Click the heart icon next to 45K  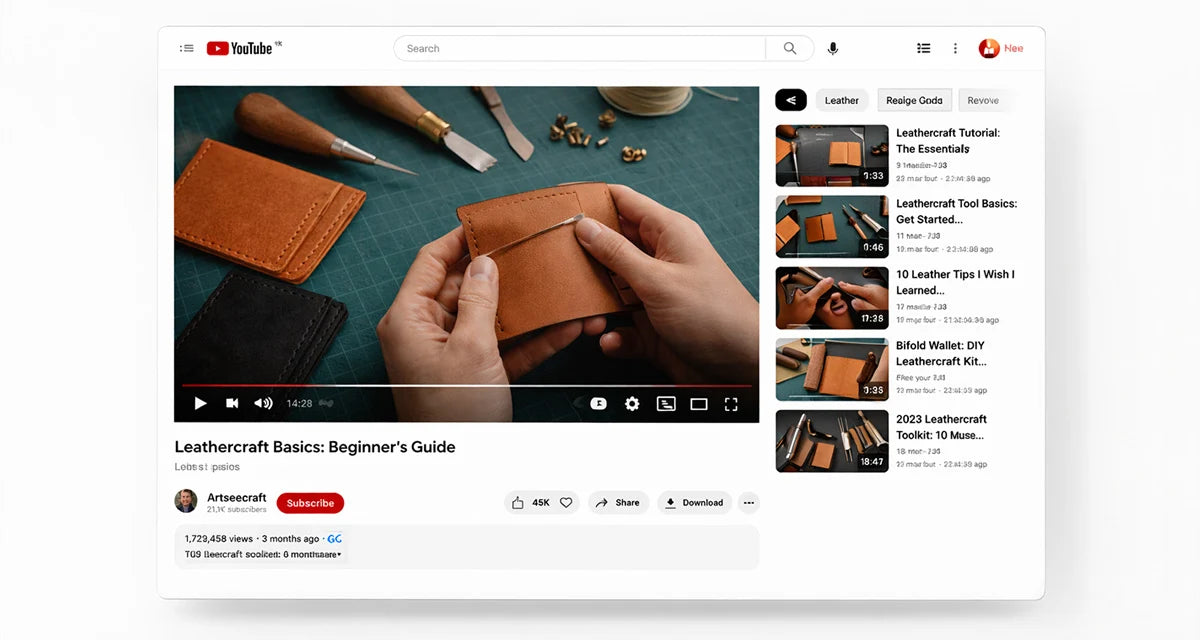[566, 503]
